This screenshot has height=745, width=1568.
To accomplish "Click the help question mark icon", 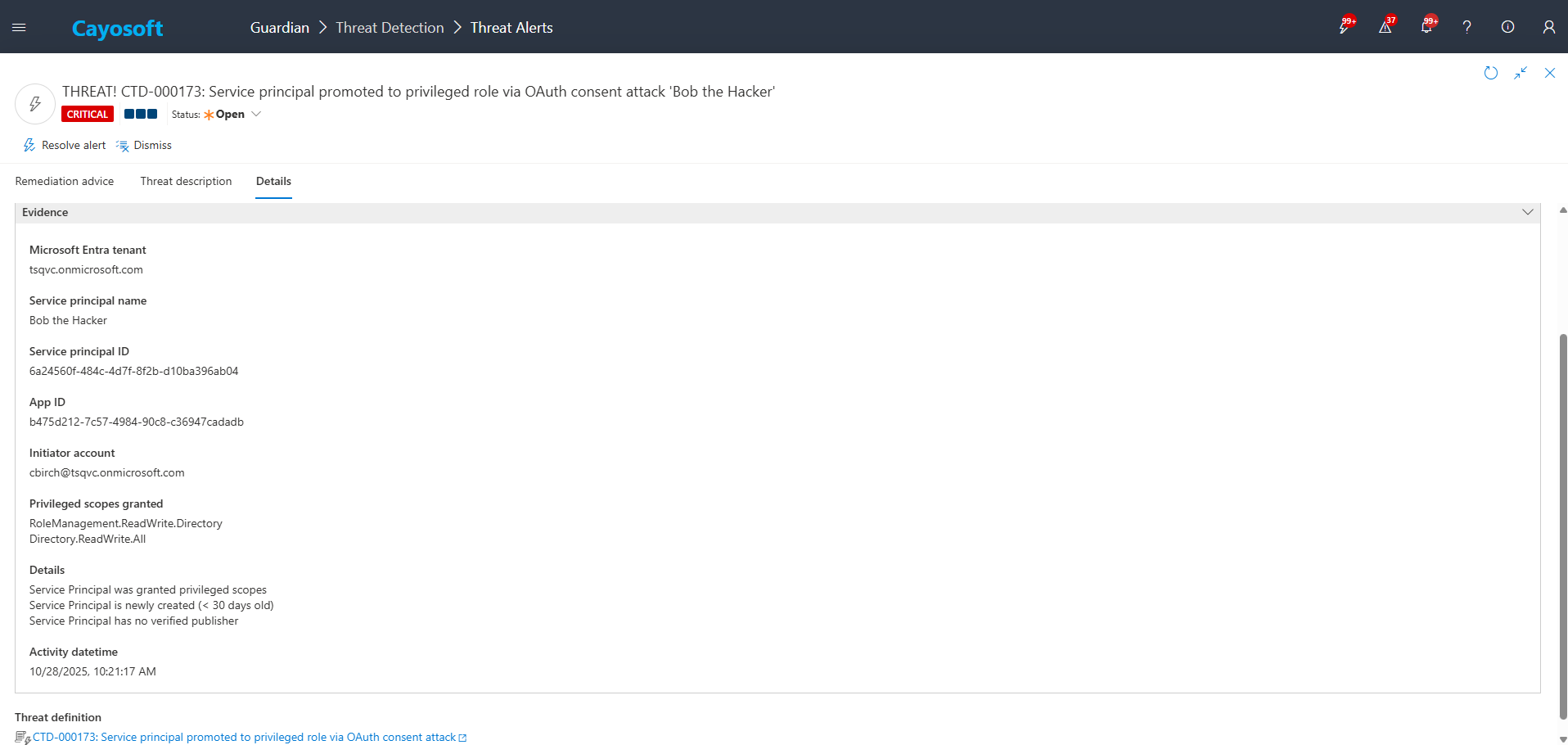I will [x=1467, y=27].
